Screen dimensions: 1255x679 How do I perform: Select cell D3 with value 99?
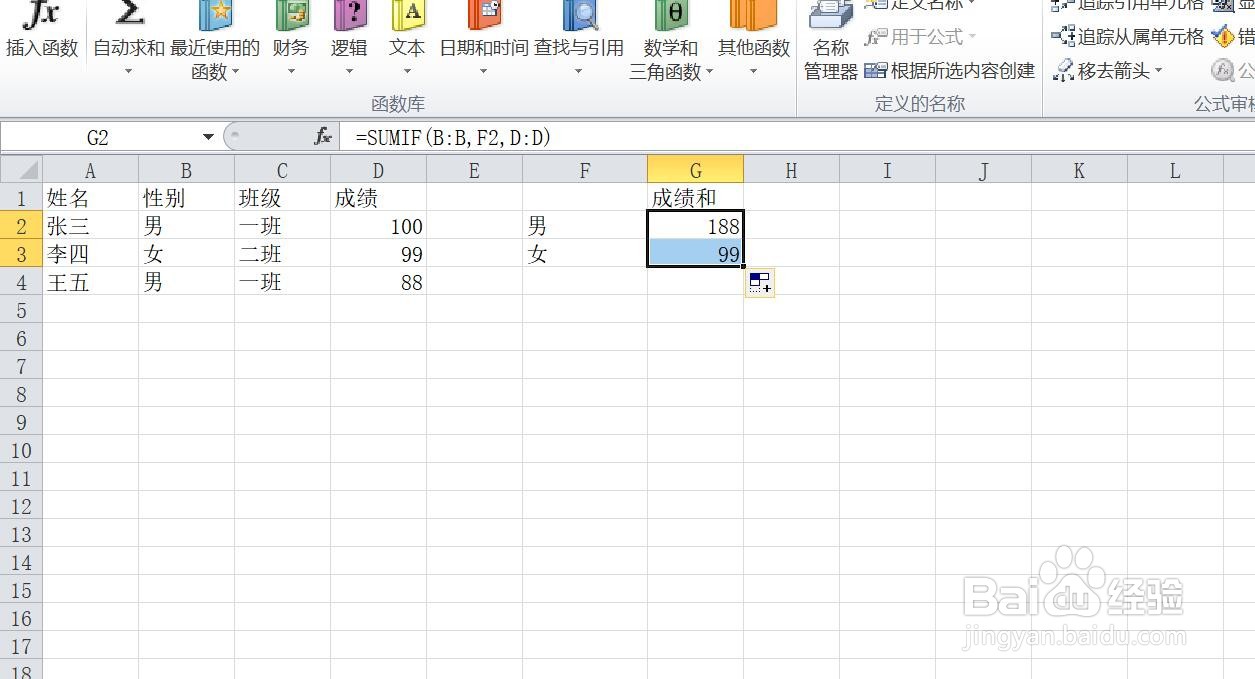coord(378,254)
